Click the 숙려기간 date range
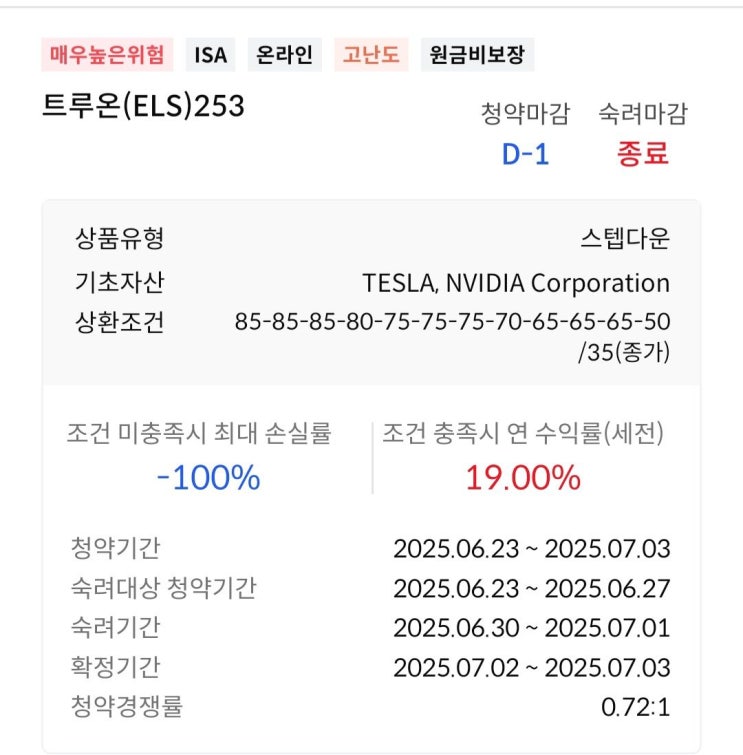The height and width of the screenshot is (755, 743). tap(531, 628)
